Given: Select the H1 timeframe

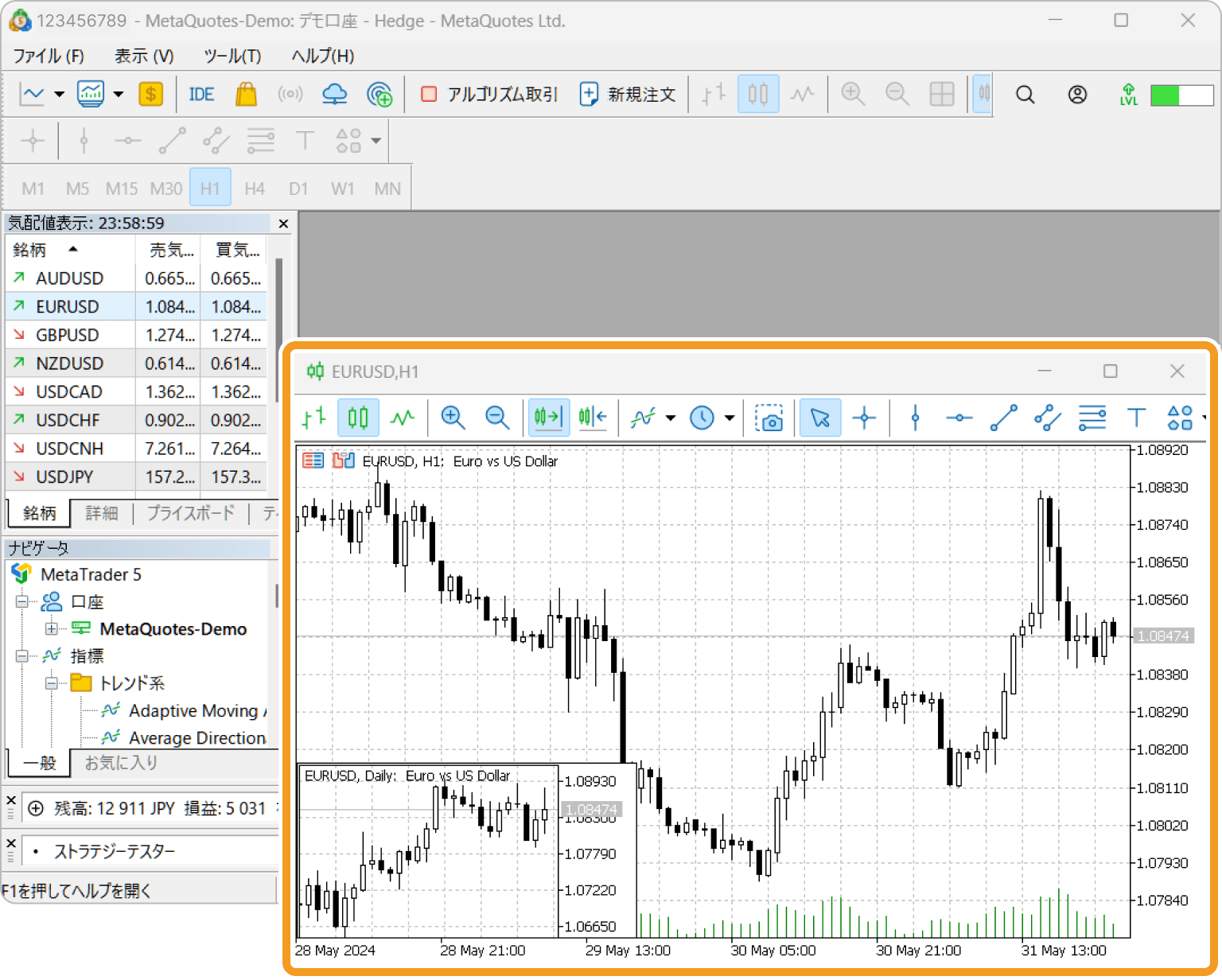Looking at the screenshot, I should tap(210, 189).
